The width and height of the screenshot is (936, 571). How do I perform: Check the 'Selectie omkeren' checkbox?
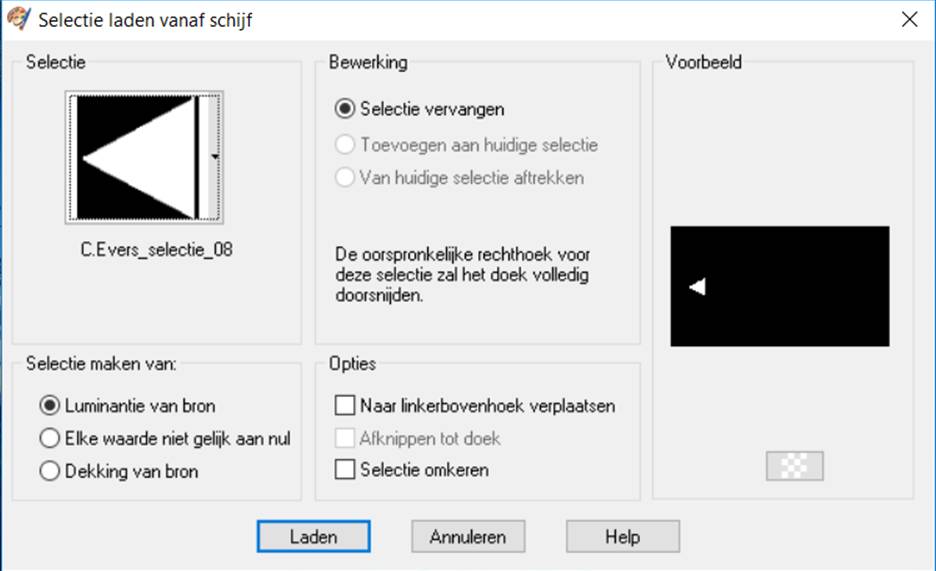pyautogui.click(x=345, y=469)
